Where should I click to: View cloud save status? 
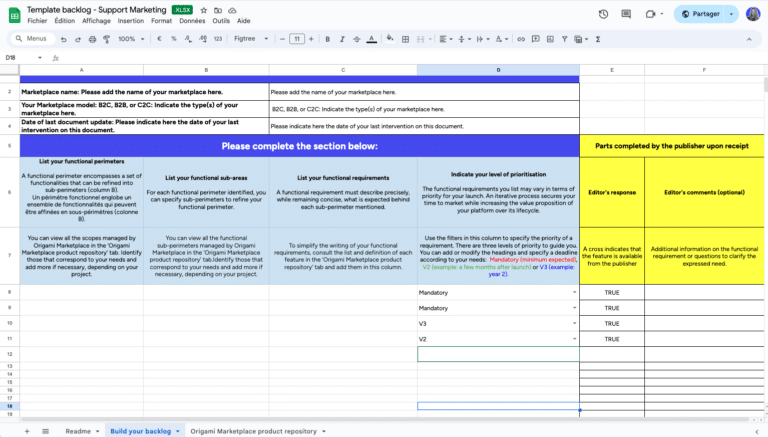tap(232, 10)
